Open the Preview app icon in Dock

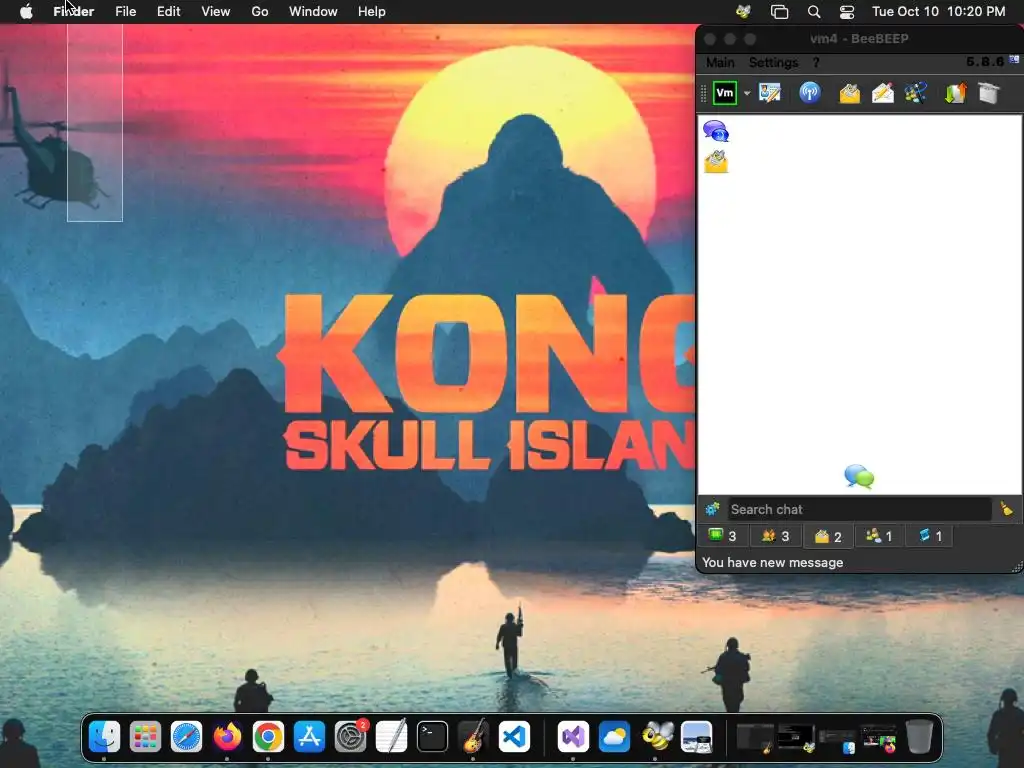(697, 737)
